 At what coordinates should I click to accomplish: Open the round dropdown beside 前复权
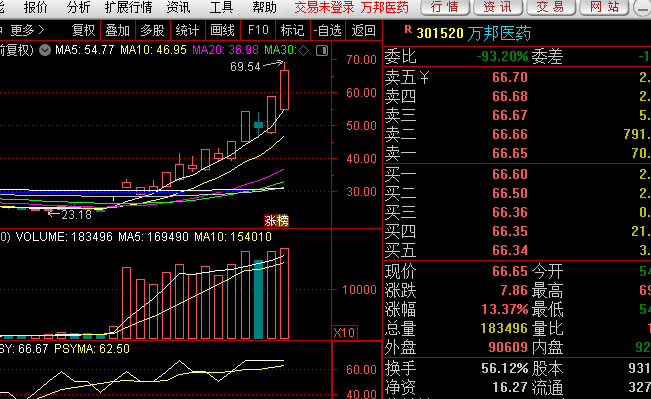pos(45,51)
